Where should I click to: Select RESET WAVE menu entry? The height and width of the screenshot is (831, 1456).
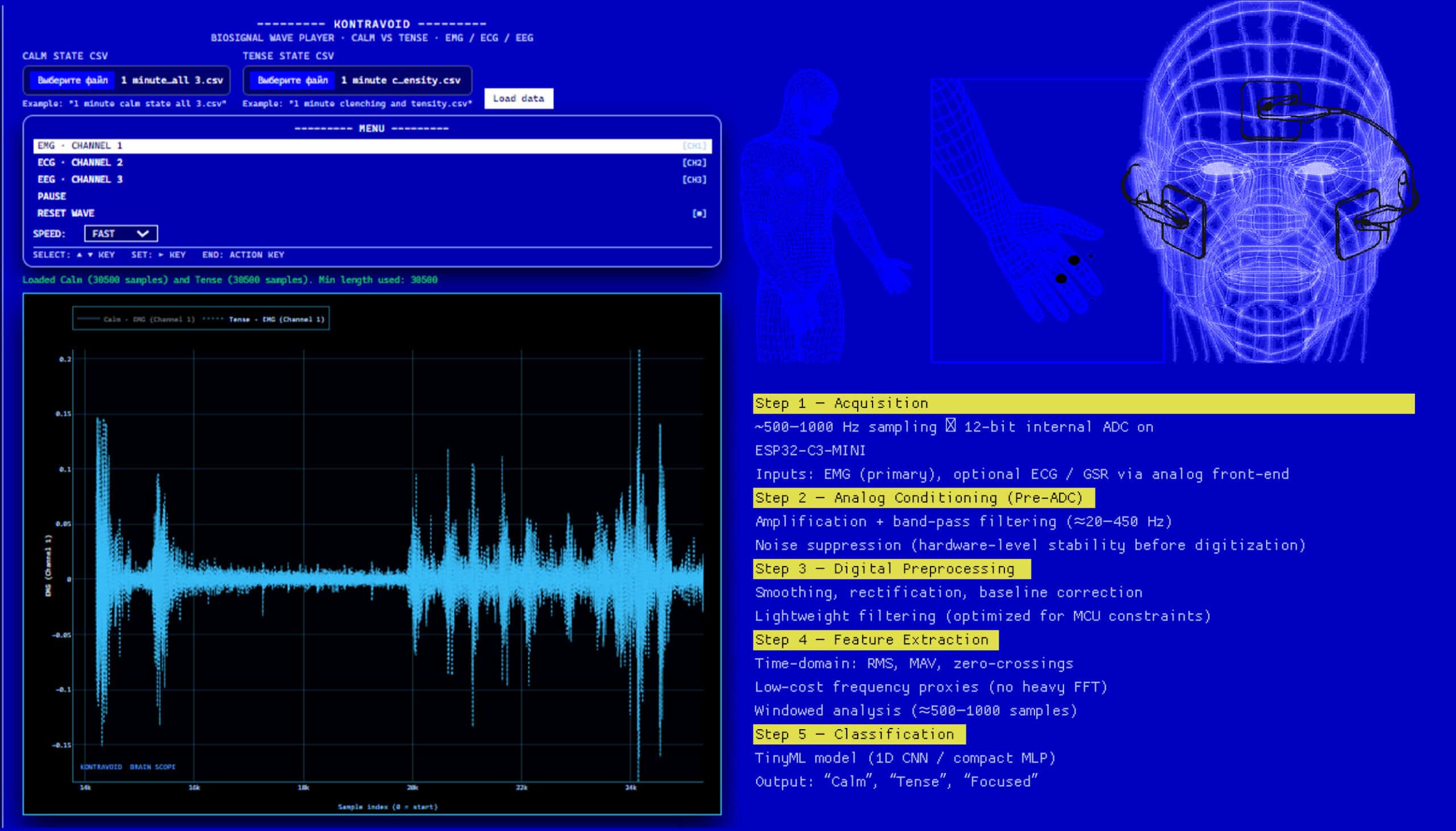[65, 213]
